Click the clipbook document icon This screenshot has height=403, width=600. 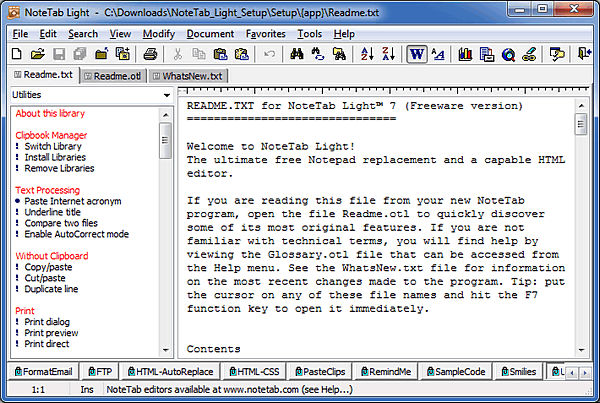[486, 54]
